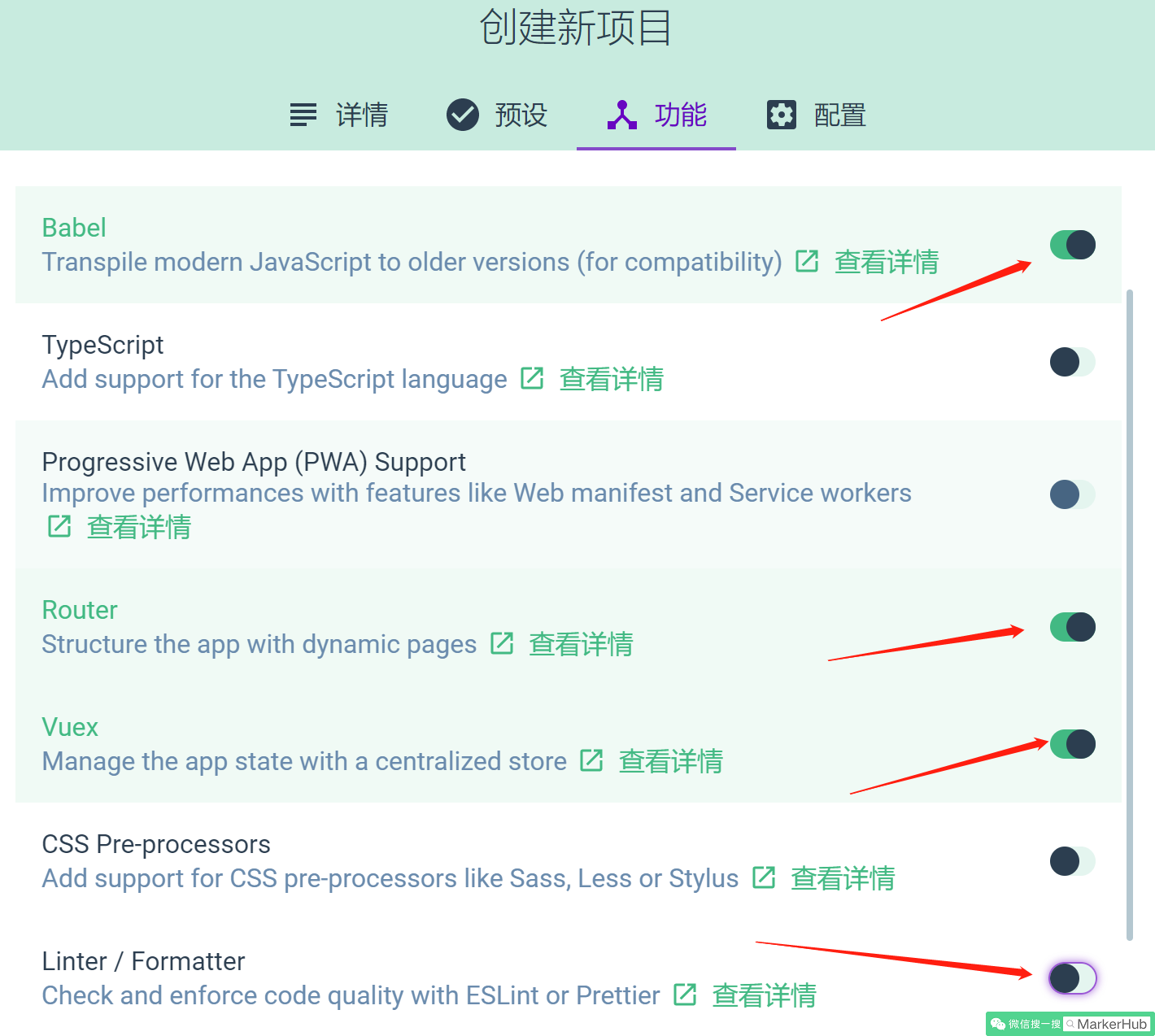The image size is (1155, 1036).
Task: Click the Router feature title
Action: pyautogui.click(x=80, y=610)
